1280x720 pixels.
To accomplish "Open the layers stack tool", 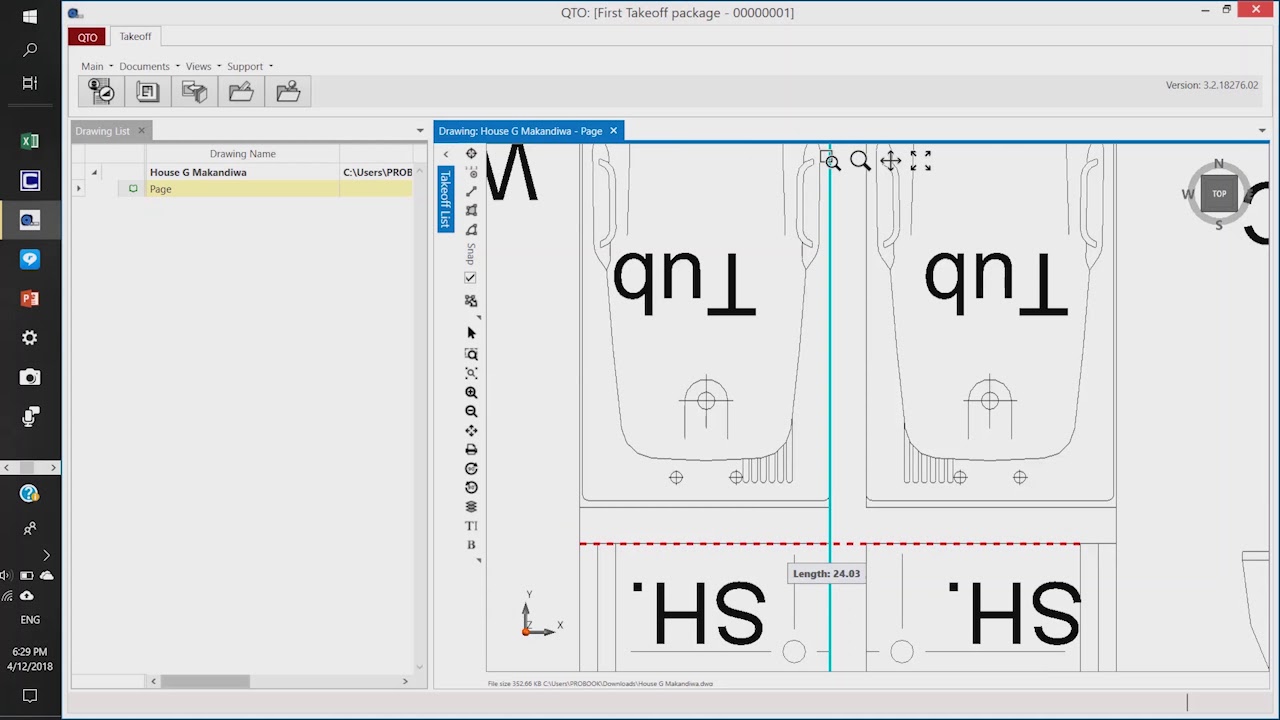I will tap(471, 507).
